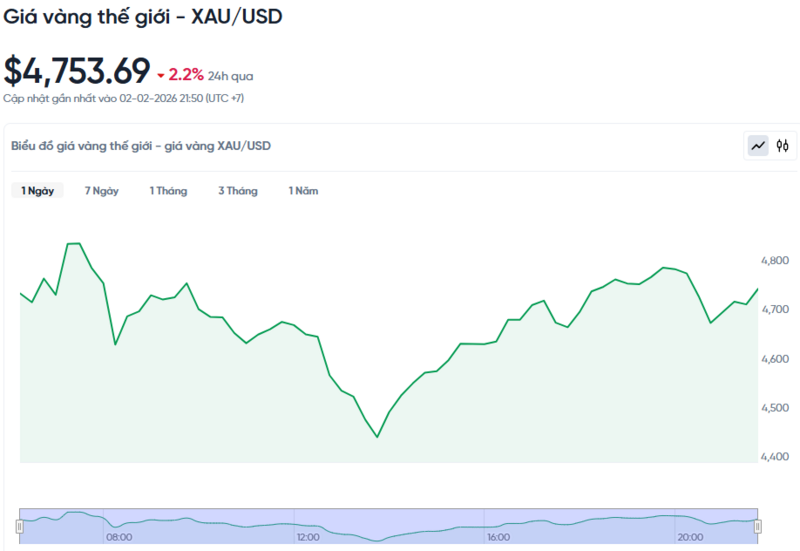
Task: Click the Biểu đồ giá vàng chart title
Action: (140, 146)
